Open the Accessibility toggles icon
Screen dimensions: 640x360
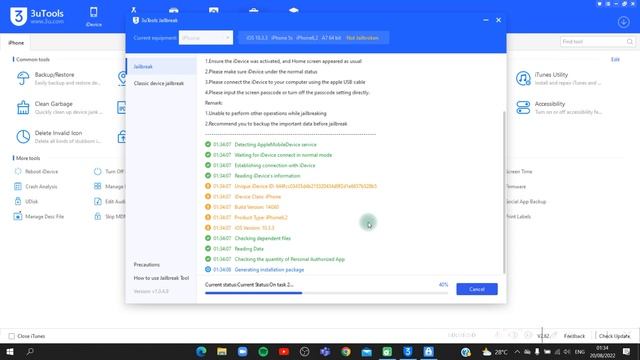click(523, 107)
